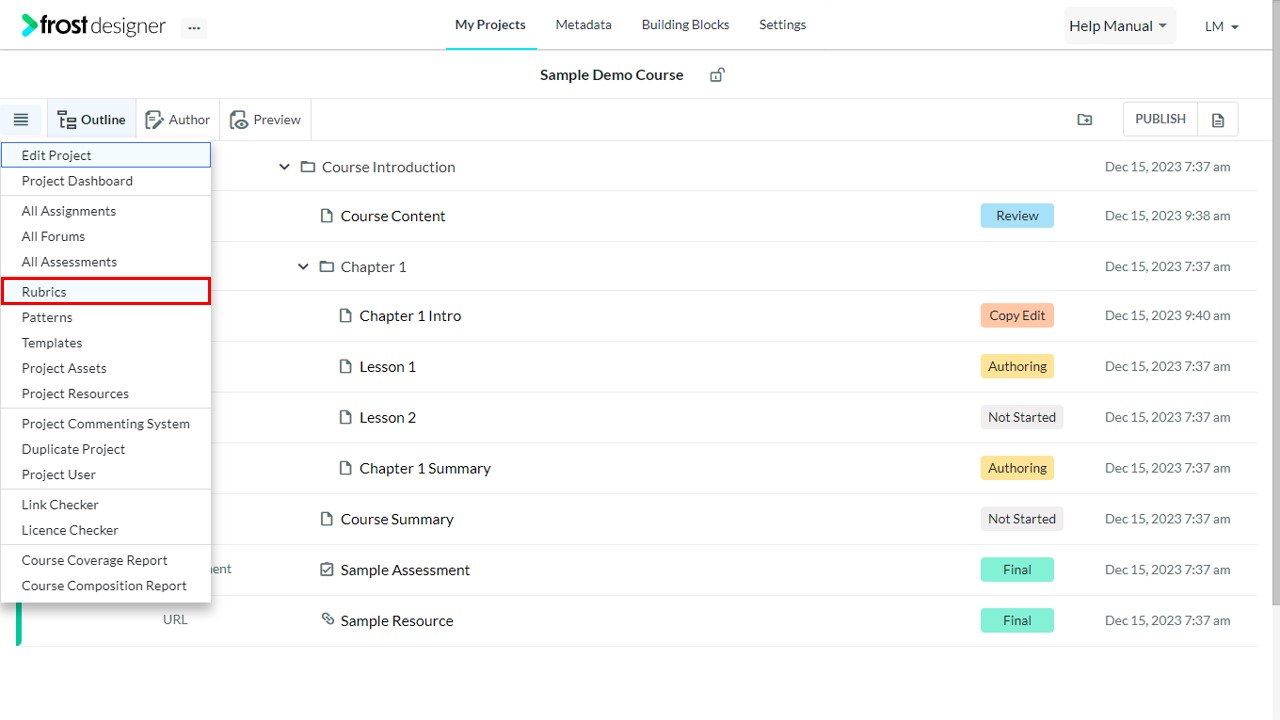Click the link icon of Sample Resource
The width and height of the screenshot is (1280, 720).
click(x=327, y=620)
